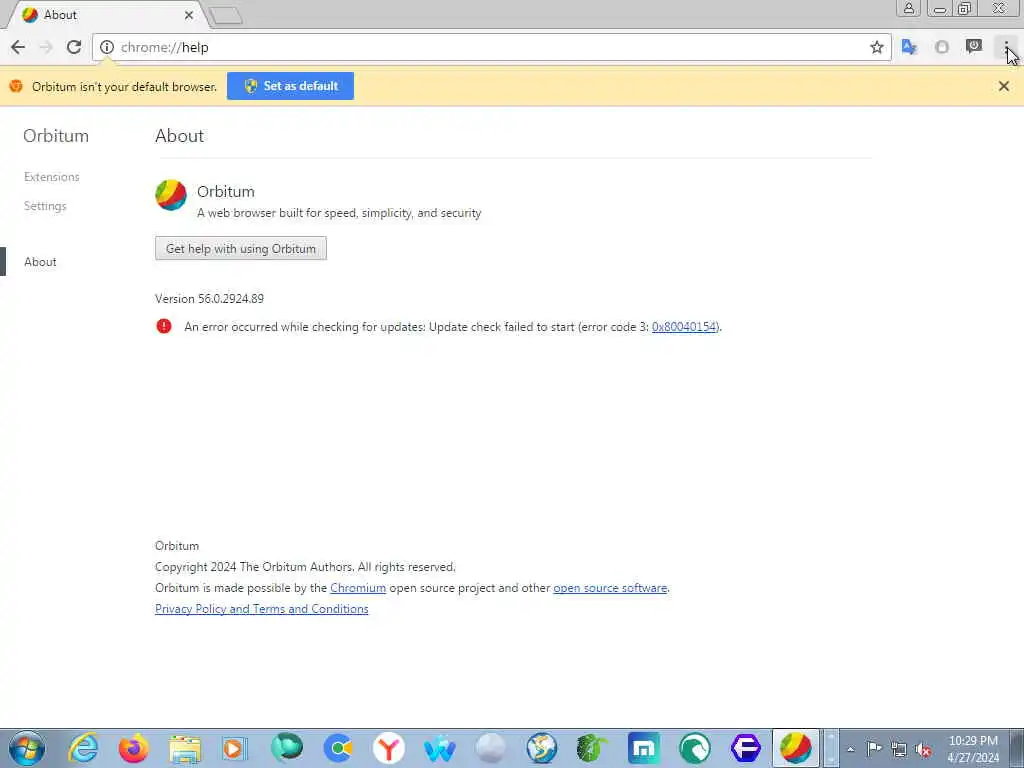1024x768 pixels.
Task: Click the chrome://help address bar
Action: tap(491, 47)
